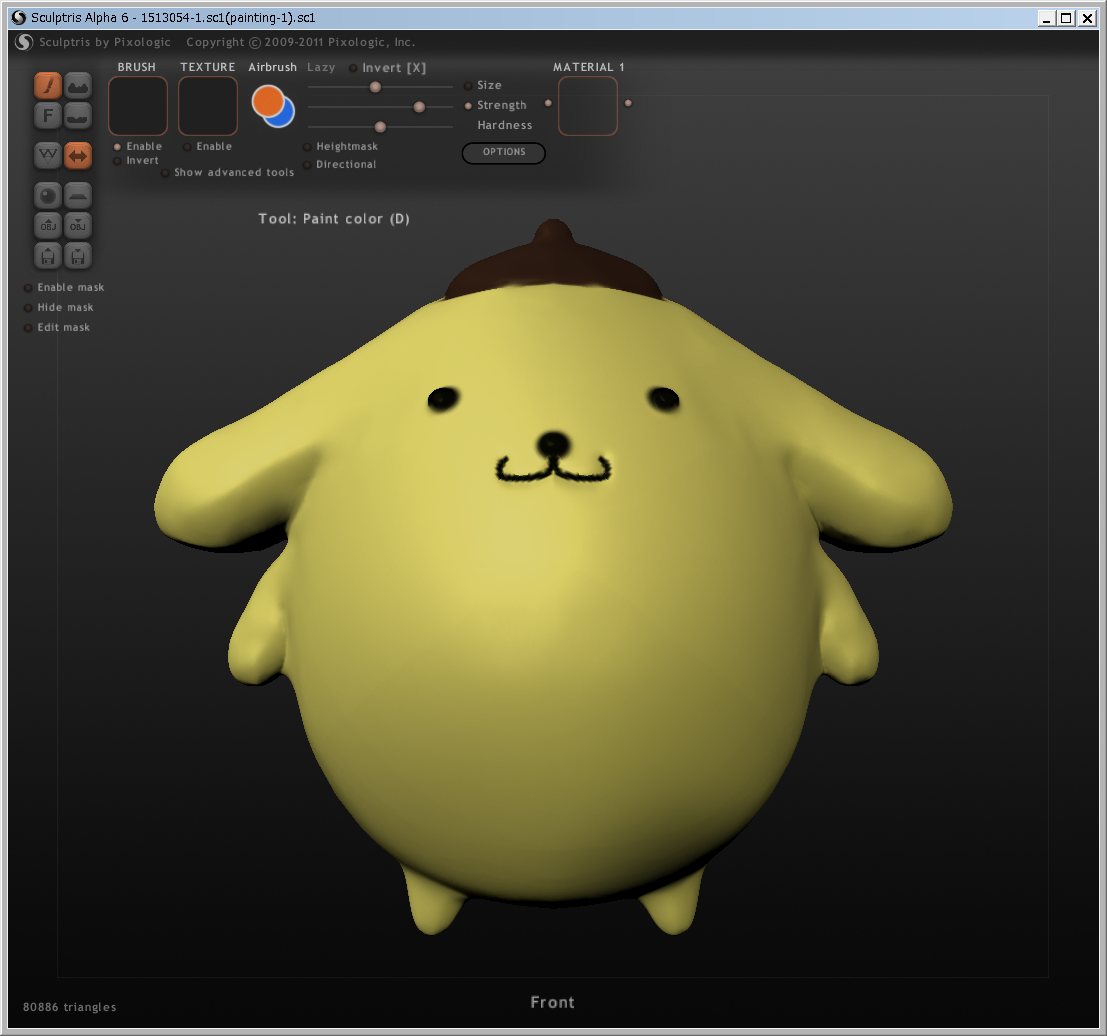Image resolution: width=1107 pixels, height=1036 pixels.
Task: Maximize the Sculptris window
Action: (x=1067, y=18)
